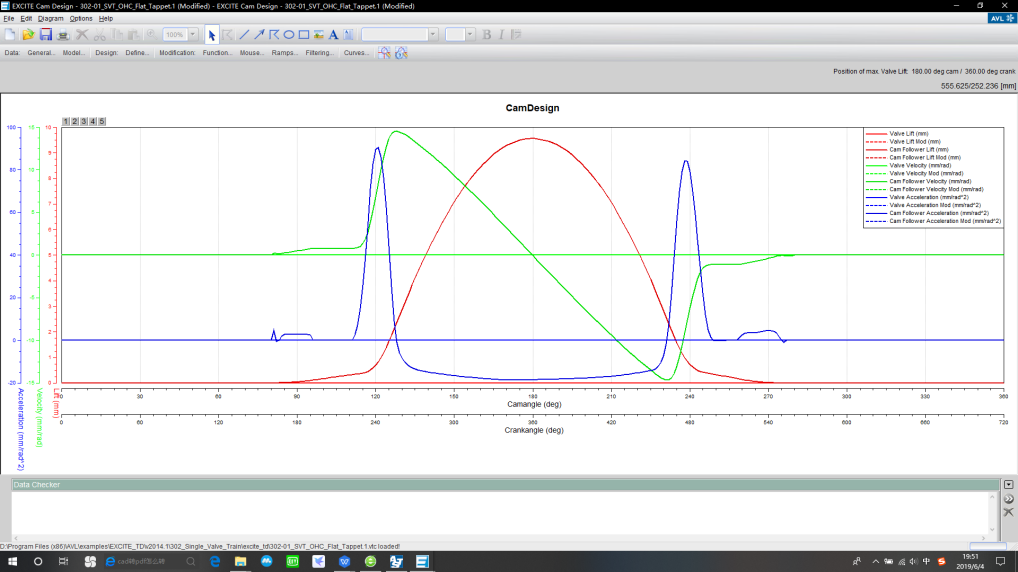The image size is (1018, 572).
Task: Save the cam design with the floppy icon
Action: click(45, 34)
